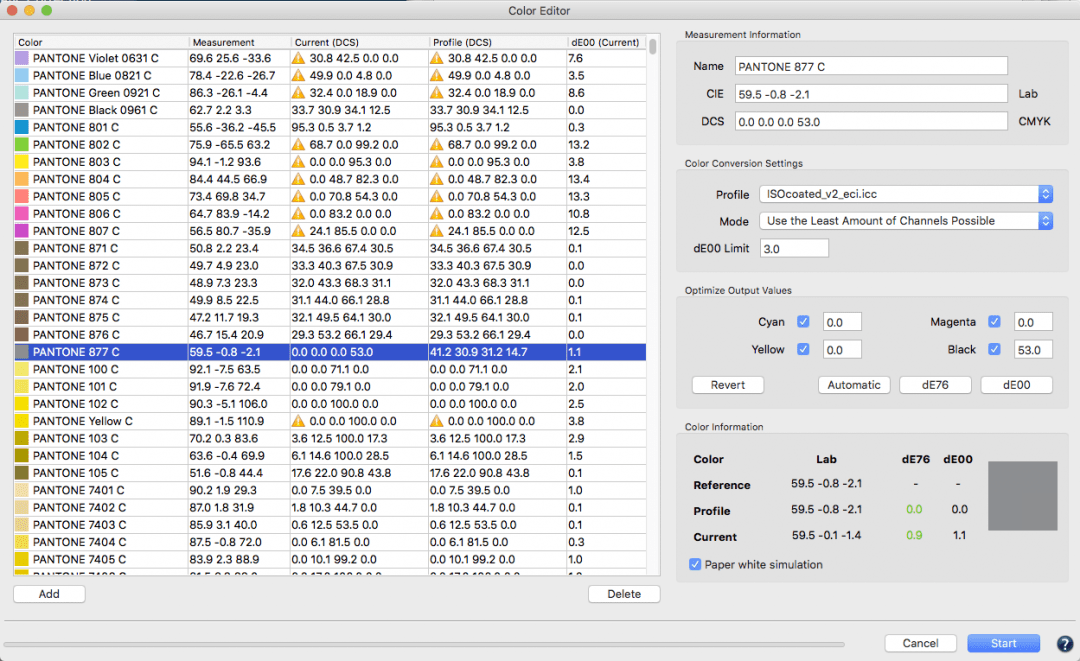Sort by dE00 (Current) column header
This screenshot has width=1080, height=661.
[604, 43]
